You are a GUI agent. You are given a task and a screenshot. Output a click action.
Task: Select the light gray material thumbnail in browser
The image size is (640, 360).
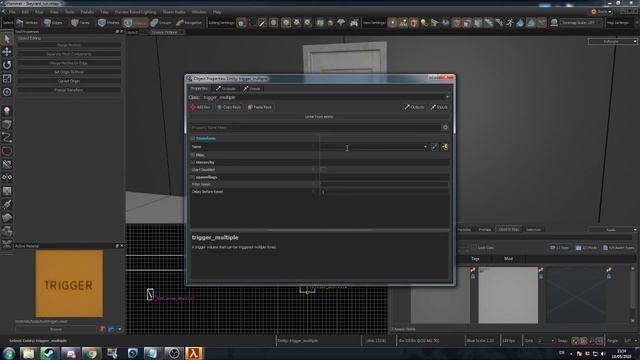click(508, 296)
